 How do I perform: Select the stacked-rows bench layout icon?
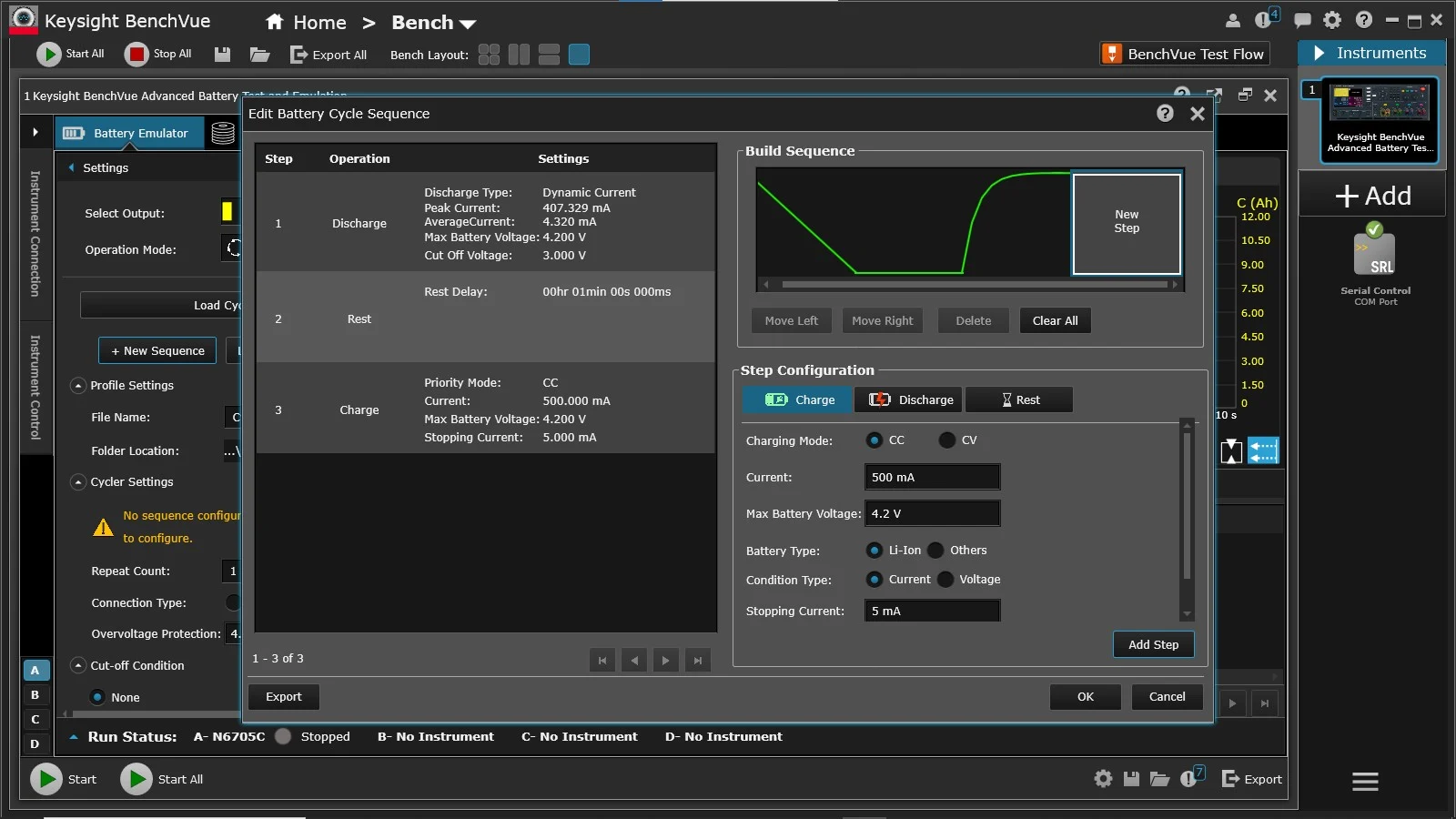click(549, 55)
